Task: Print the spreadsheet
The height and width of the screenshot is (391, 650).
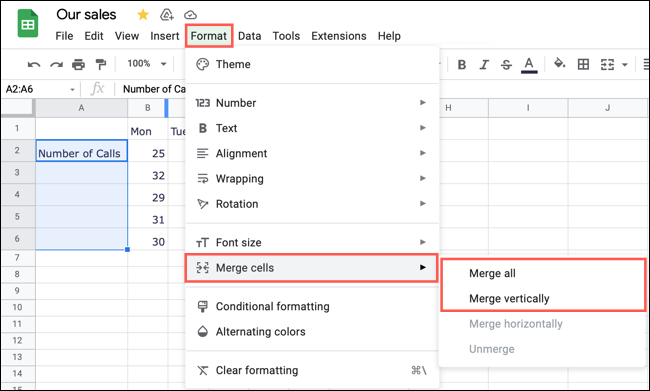Action: point(78,64)
